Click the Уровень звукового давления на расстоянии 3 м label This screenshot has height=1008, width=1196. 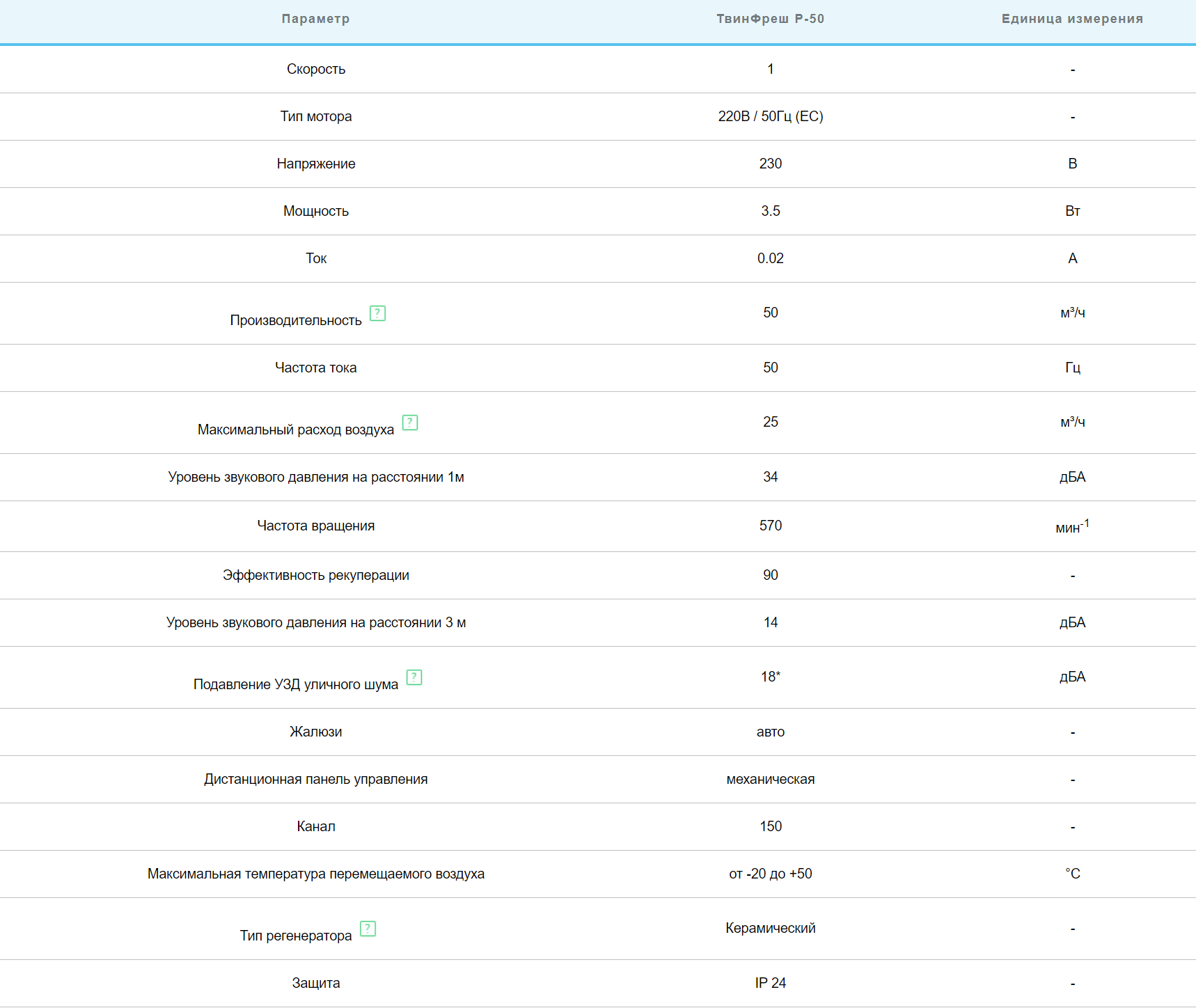[316, 622]
